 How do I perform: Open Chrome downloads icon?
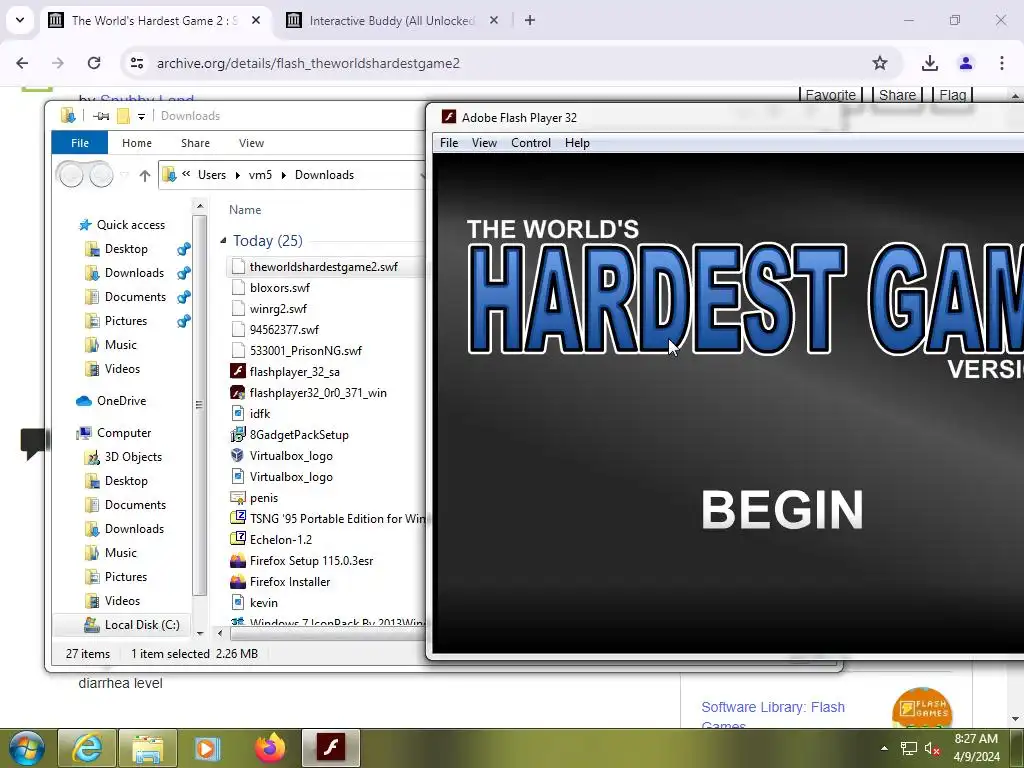[x=930, y=63]
